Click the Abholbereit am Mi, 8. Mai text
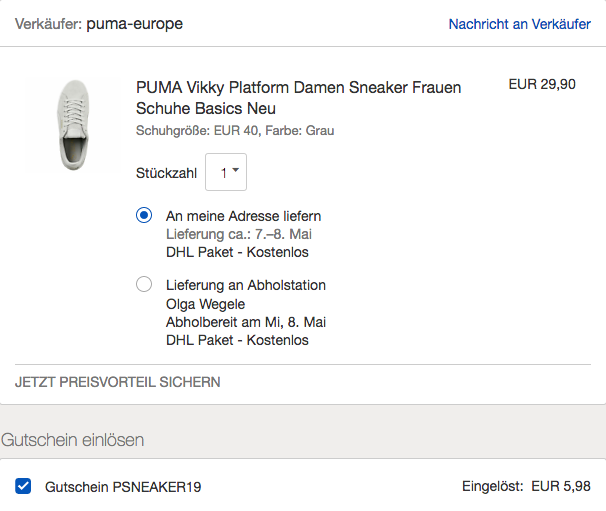The width and height of the screenshot is (606, 511). tap(246, 322)
